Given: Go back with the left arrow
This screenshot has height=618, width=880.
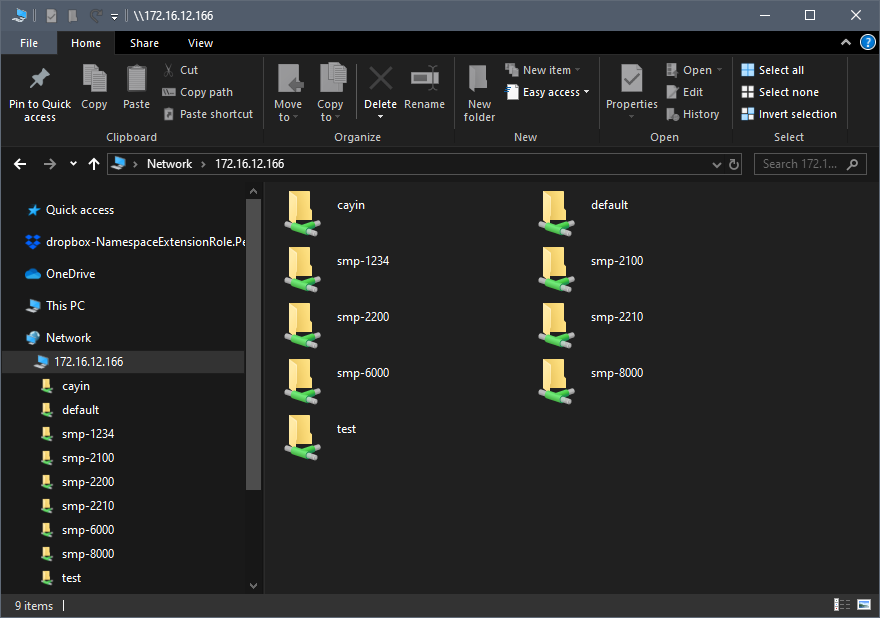Looking at the screenshot, I should pos(20,164).
